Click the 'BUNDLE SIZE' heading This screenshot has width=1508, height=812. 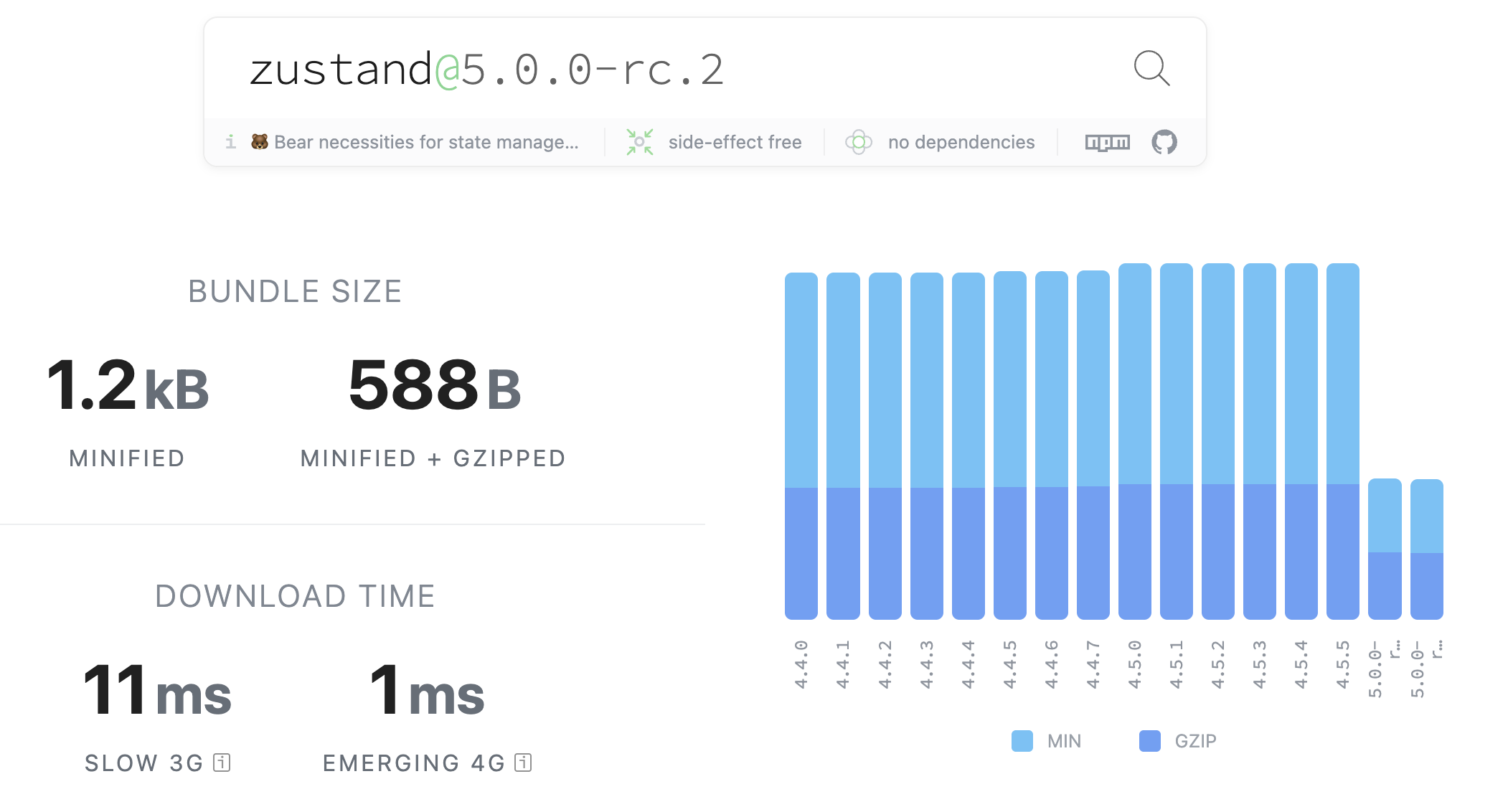coord(295,292)
